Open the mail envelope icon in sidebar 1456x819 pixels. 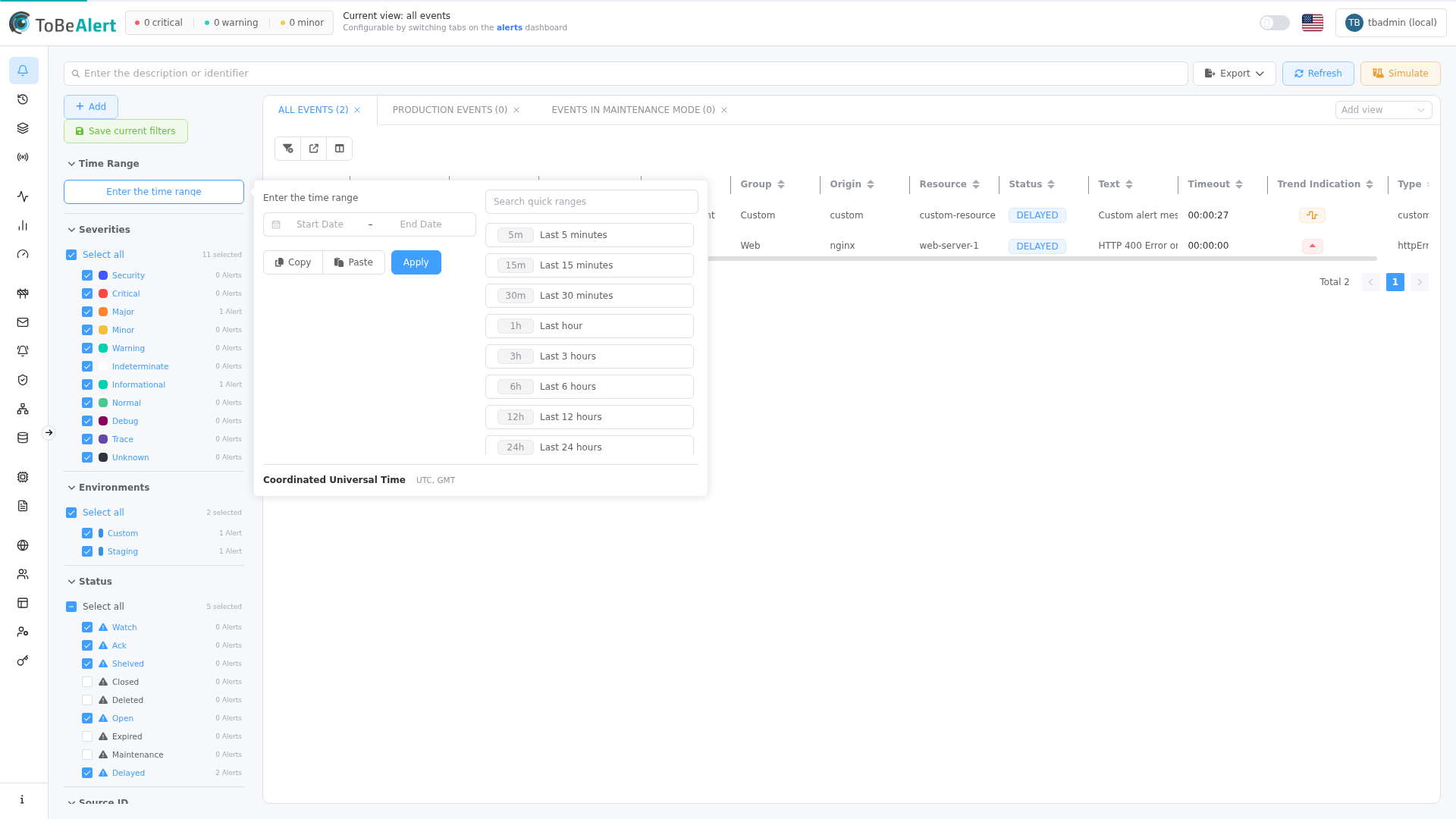pos(23,322)
